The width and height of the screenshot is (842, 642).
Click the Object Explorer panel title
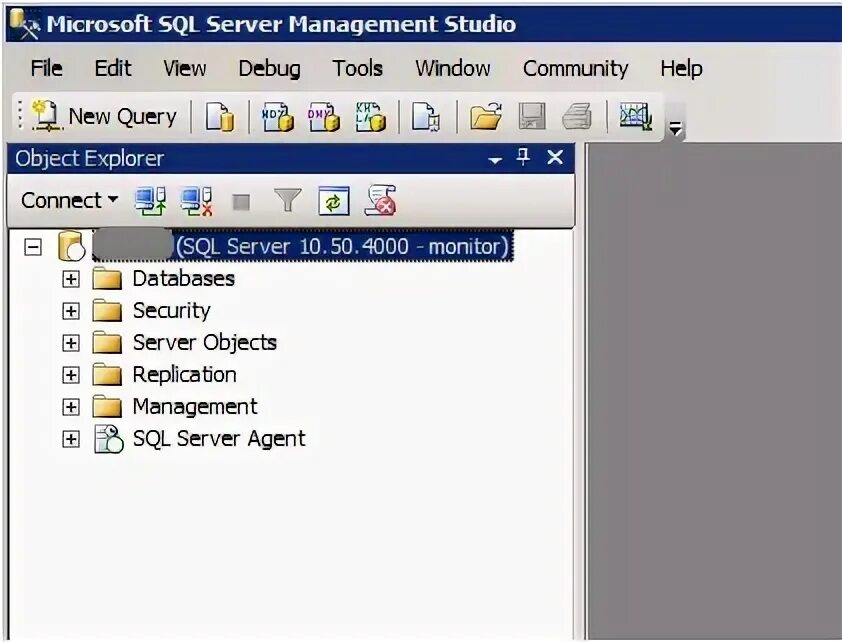pos(90,159)
